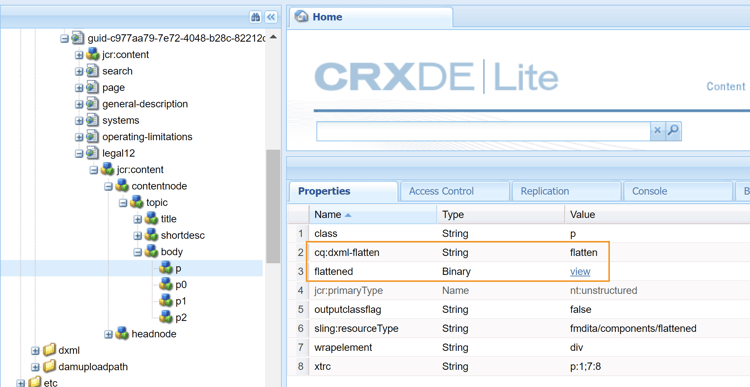This screenshot has height=387, width=750.
Task: Select the damuploadpath folder icon
Action: (50, 367)
